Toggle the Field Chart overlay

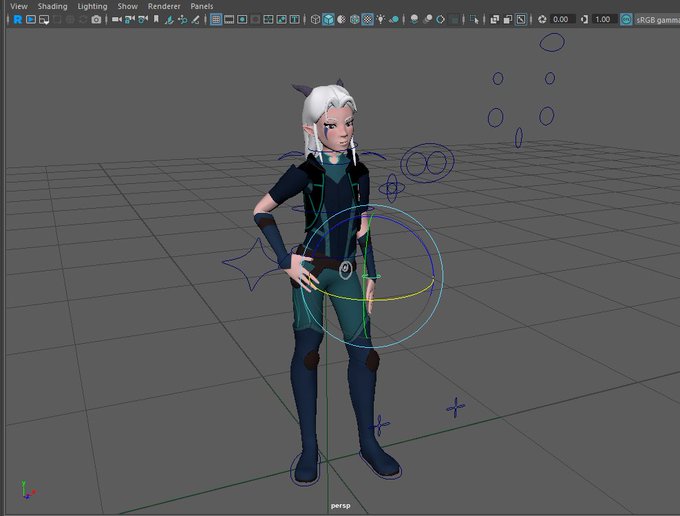[x=268, y=20]
